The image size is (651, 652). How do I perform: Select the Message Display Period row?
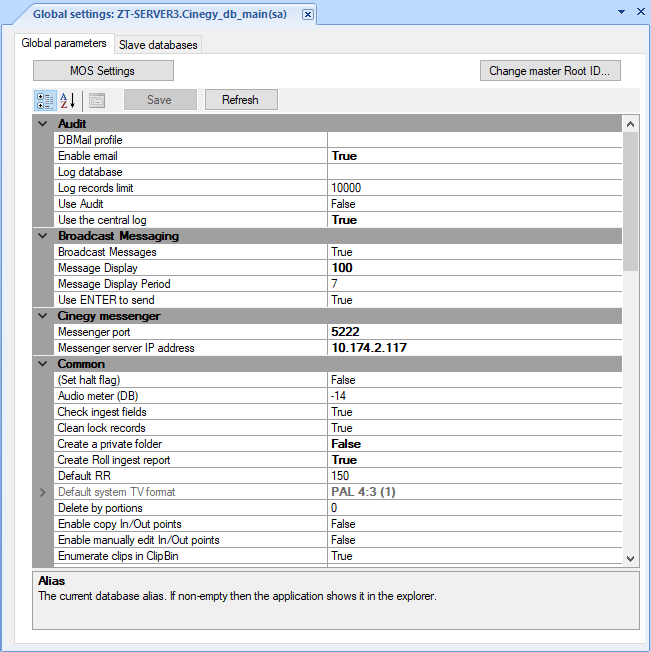click(338, 284)
